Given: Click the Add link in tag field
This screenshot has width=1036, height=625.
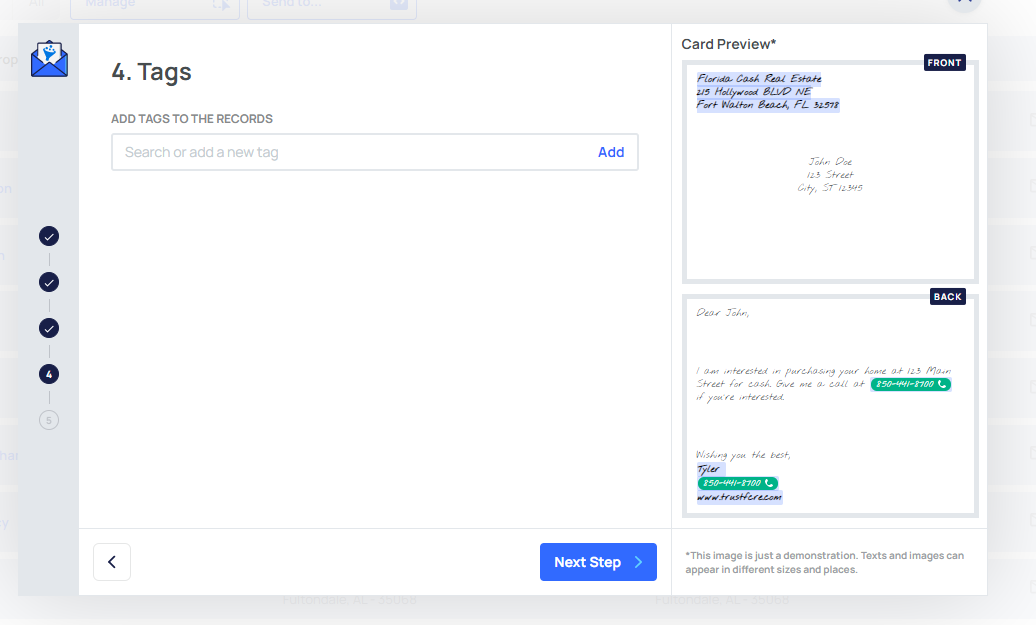Looking at the screenshot, I should 610,152.
